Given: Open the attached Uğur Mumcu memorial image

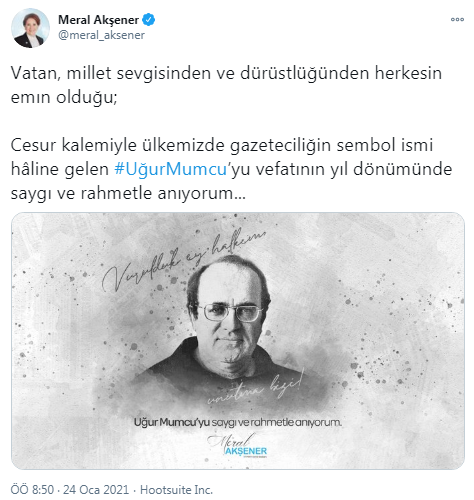Looking at the screenshot, I should point(238,341).
